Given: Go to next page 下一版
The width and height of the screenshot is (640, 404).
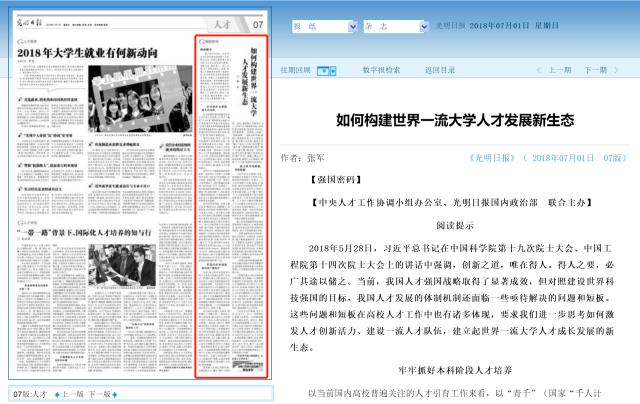Looking at the screenshot, I should click(101, 394).
